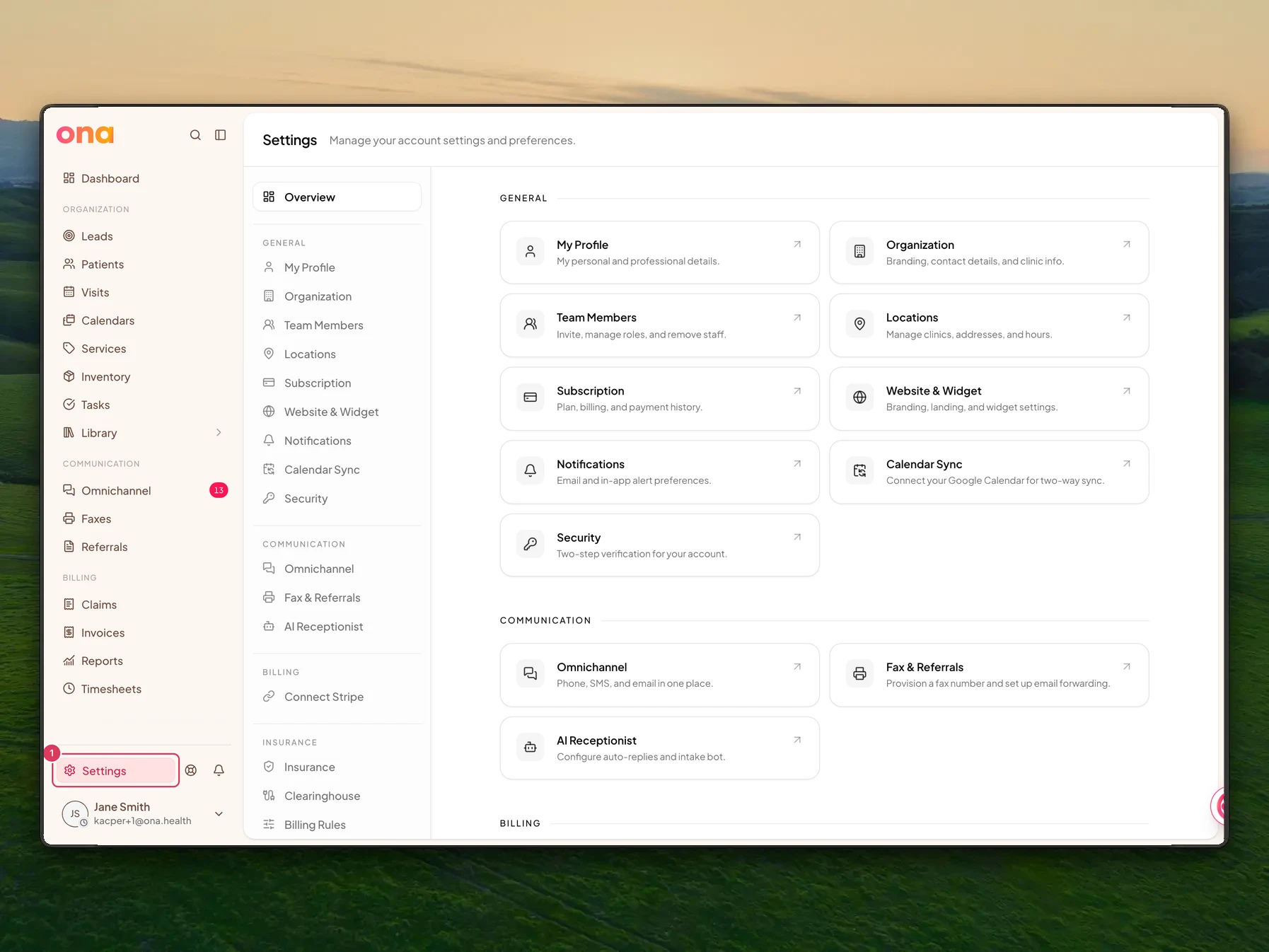Open Inventory in sidebar

tap(144, 377)
